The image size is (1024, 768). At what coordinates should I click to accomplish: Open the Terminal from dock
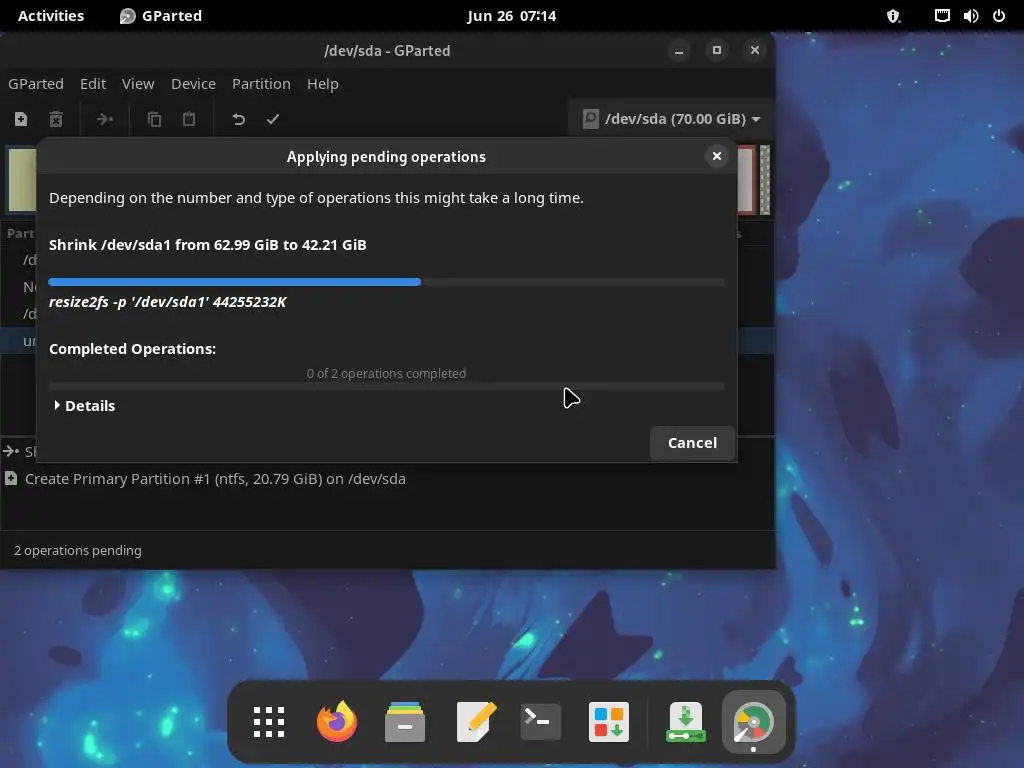click(541, 722)
